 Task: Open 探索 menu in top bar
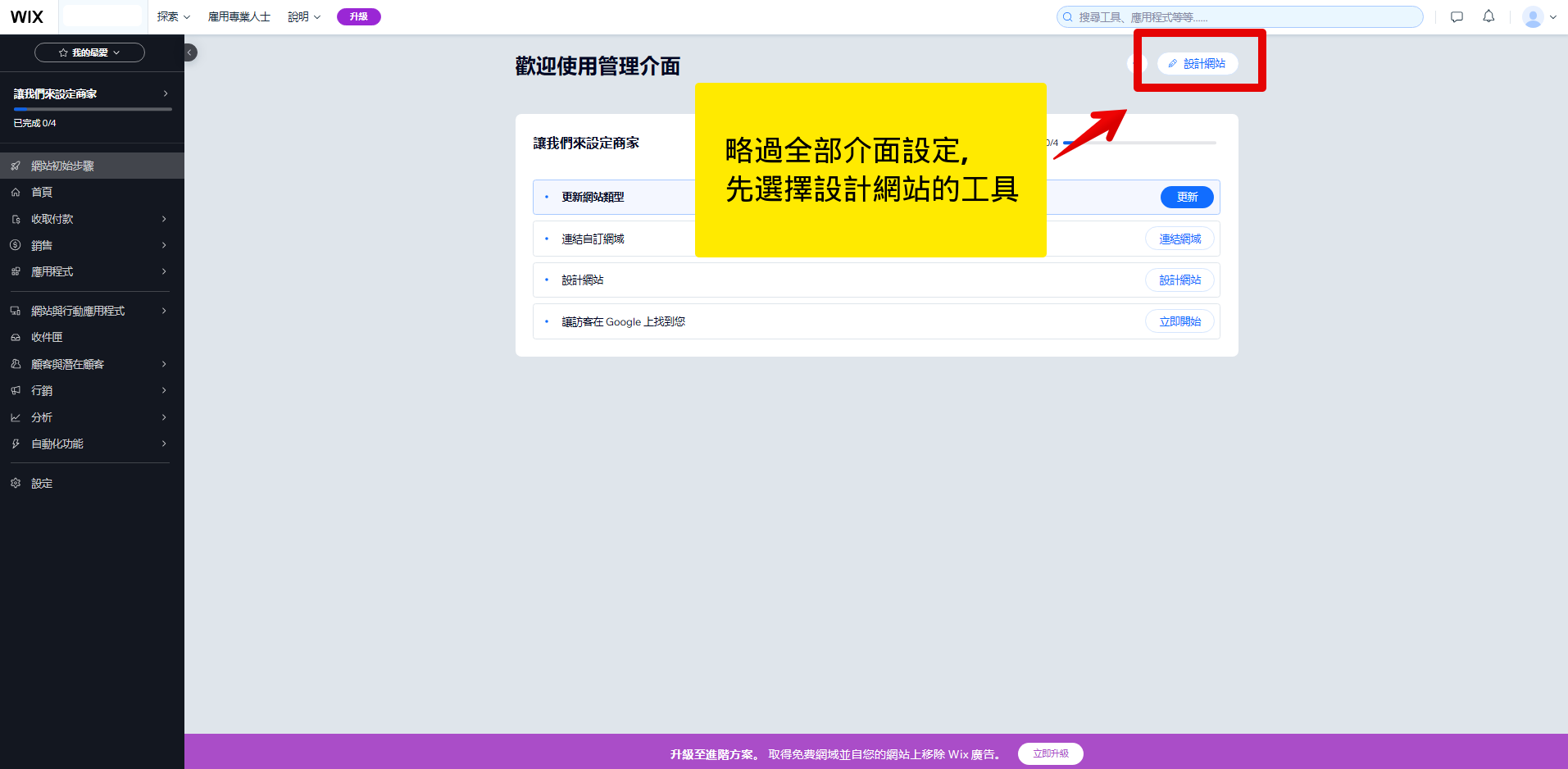coord(173,17)
